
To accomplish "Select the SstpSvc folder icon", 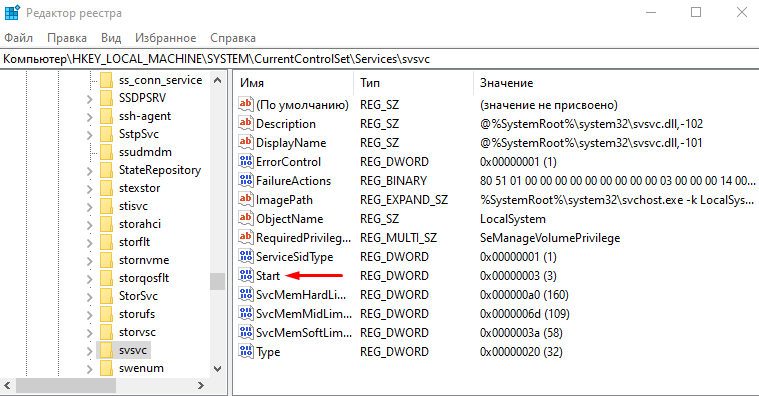I will (x=106, y=134).
